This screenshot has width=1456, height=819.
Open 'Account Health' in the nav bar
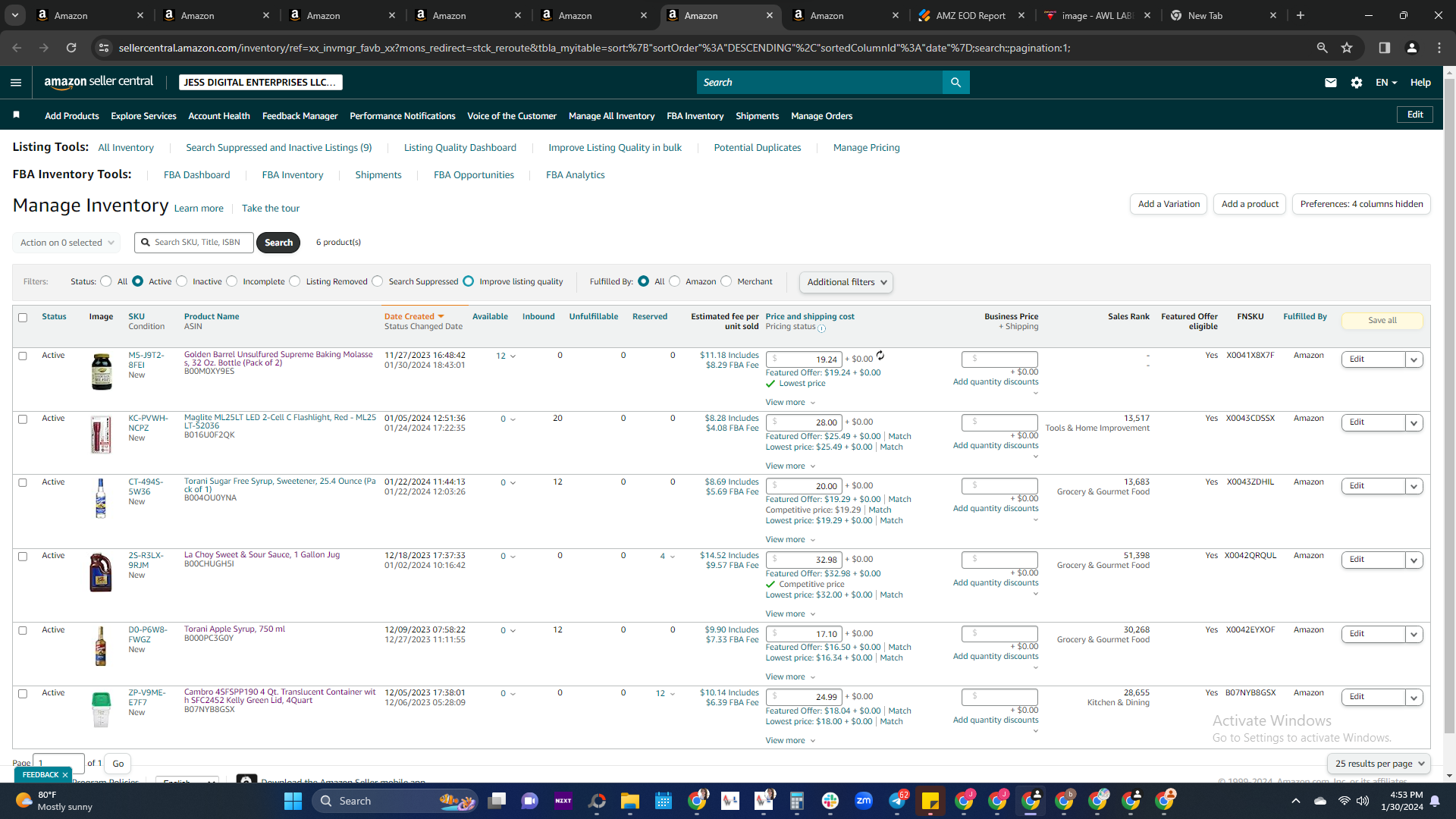(219, 116)
